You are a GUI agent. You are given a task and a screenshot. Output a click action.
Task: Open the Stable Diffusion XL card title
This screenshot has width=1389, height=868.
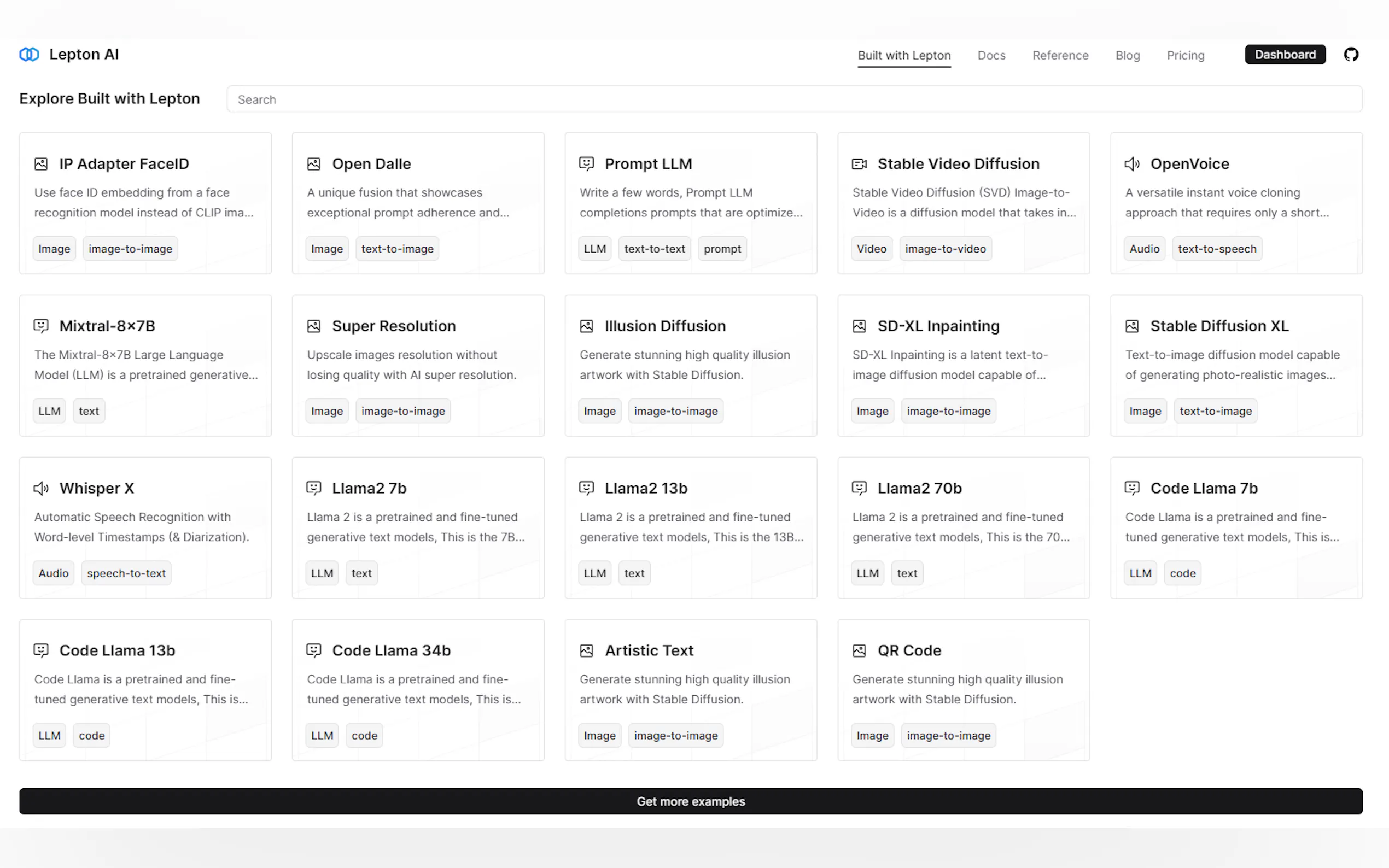click(x=1219, y=326)
